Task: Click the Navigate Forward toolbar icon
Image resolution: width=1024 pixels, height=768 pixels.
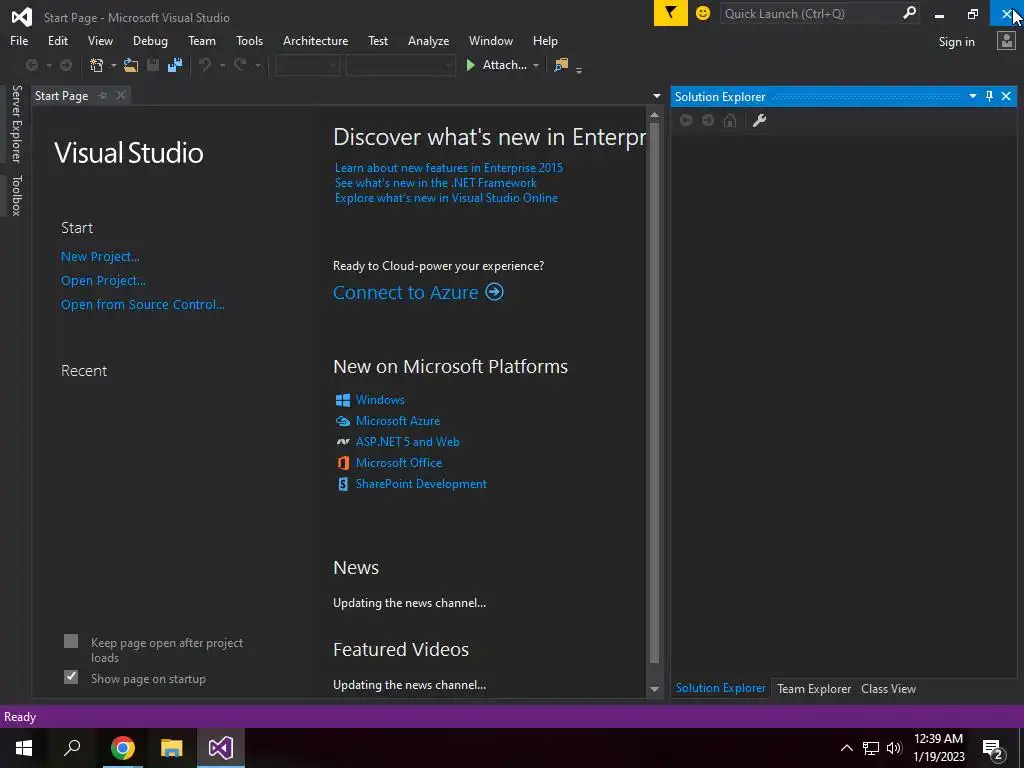Action: (x=65, y=65)
